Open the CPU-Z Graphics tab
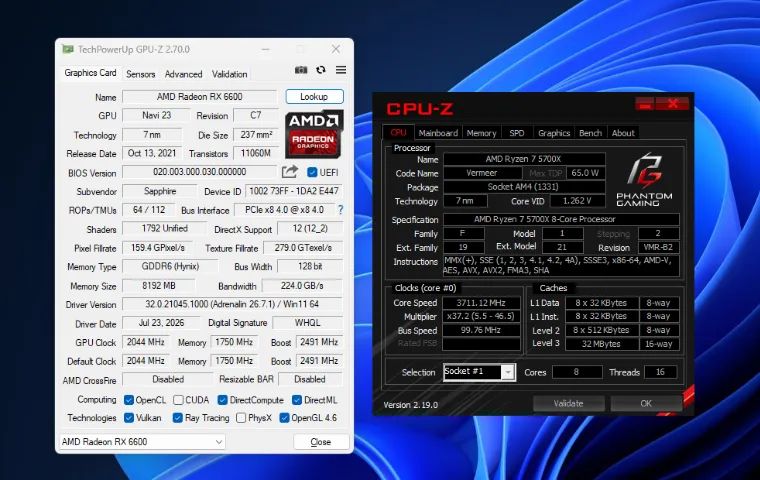760x480 pixels. click(x=554, y=133)
